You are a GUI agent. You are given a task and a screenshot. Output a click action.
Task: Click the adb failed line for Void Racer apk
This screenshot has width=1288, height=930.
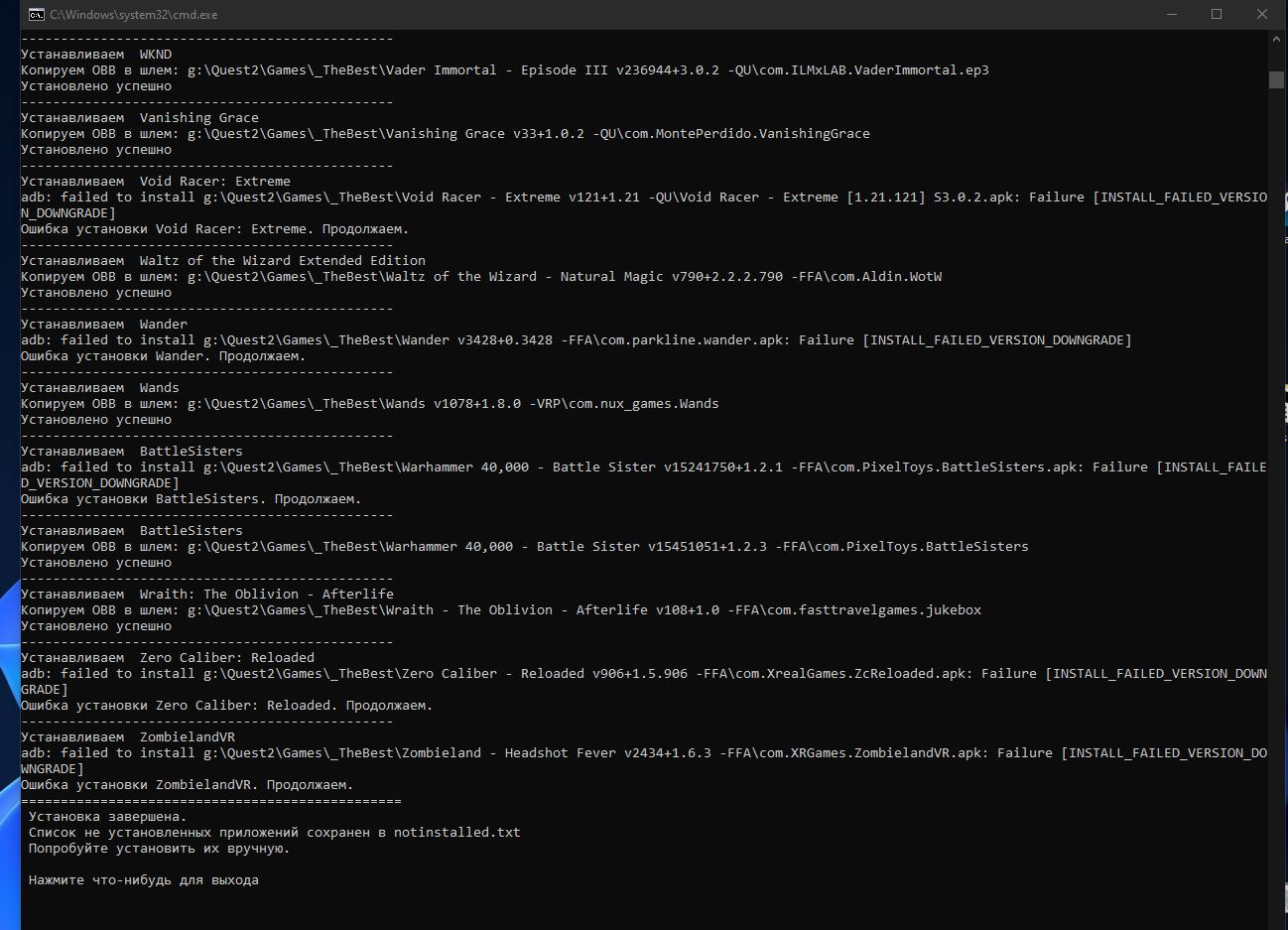644,205
